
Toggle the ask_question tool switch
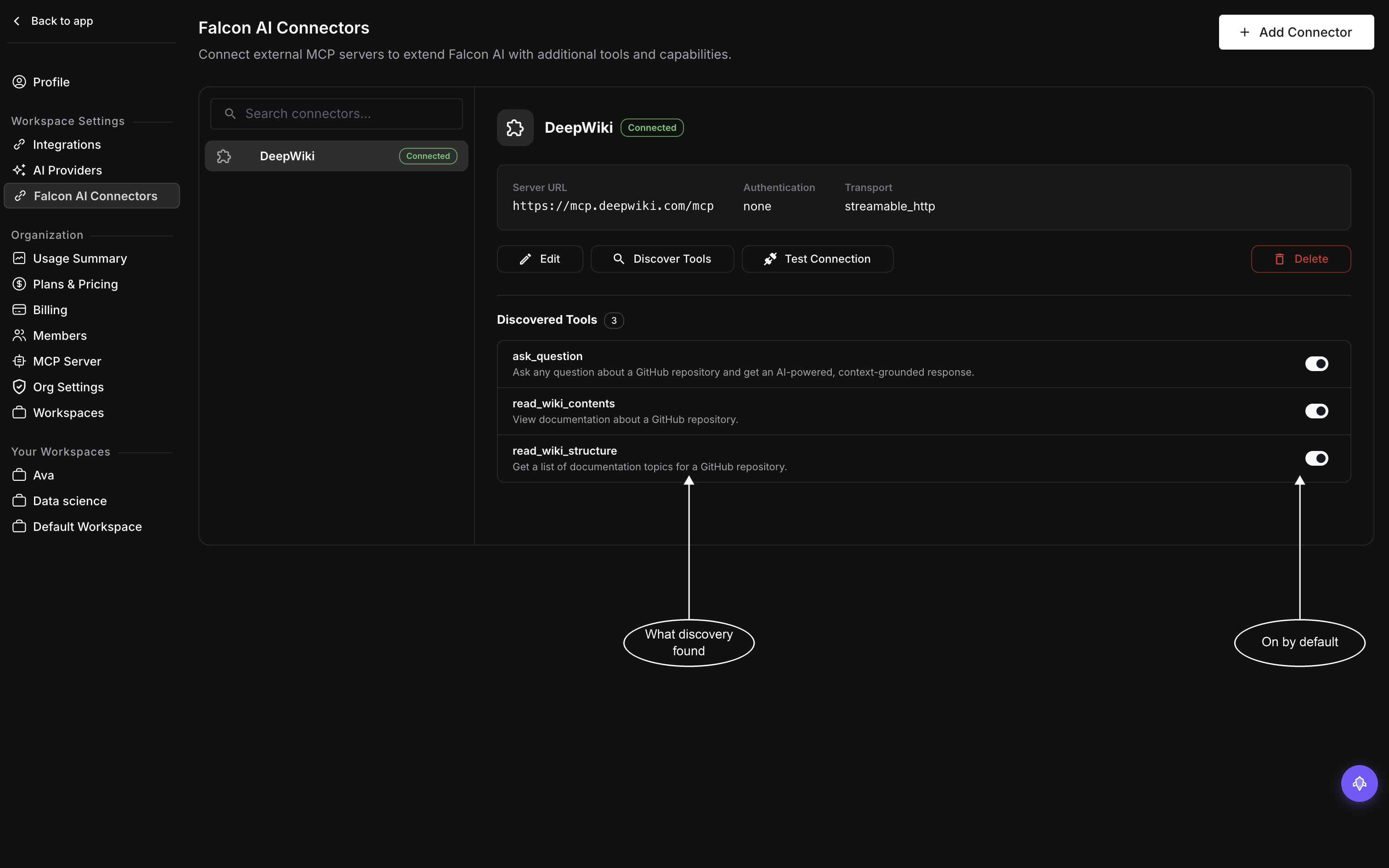pyautogui.click(x=1316, y=364)
